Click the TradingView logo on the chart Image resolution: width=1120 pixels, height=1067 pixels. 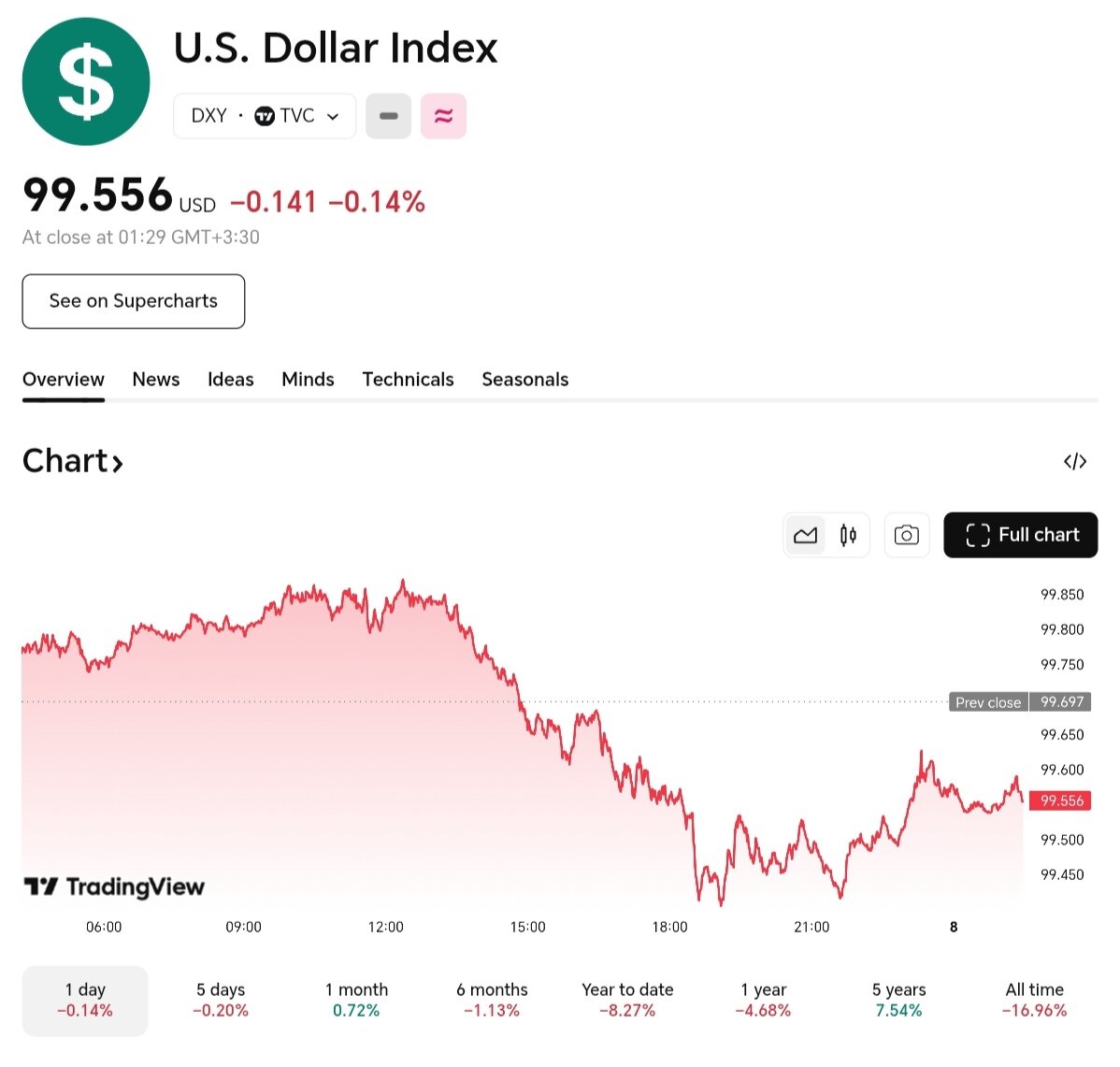coord(114,887)
